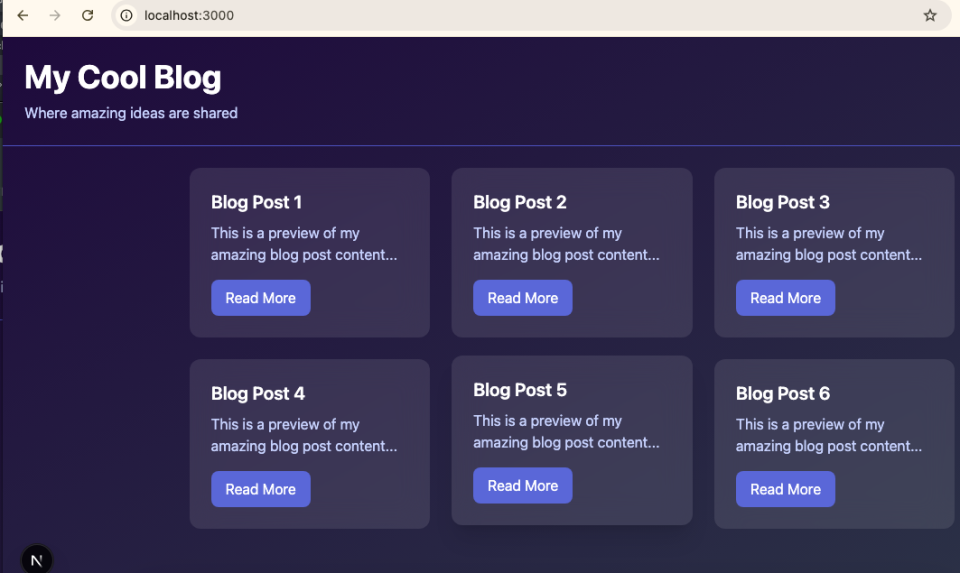Click the site information icon in address bar
This screenshot has height=573, width=960.
point(126,16)
